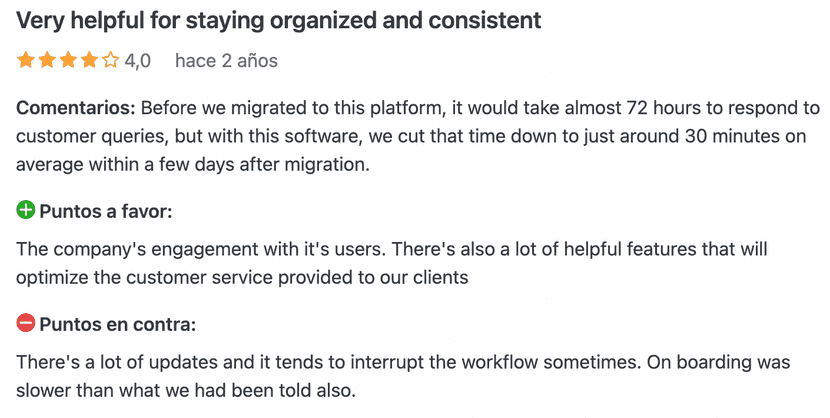Screen dimensions: 830x418
Task: Select the "Puntos a favor:" heading
Action: pos(106,211)
